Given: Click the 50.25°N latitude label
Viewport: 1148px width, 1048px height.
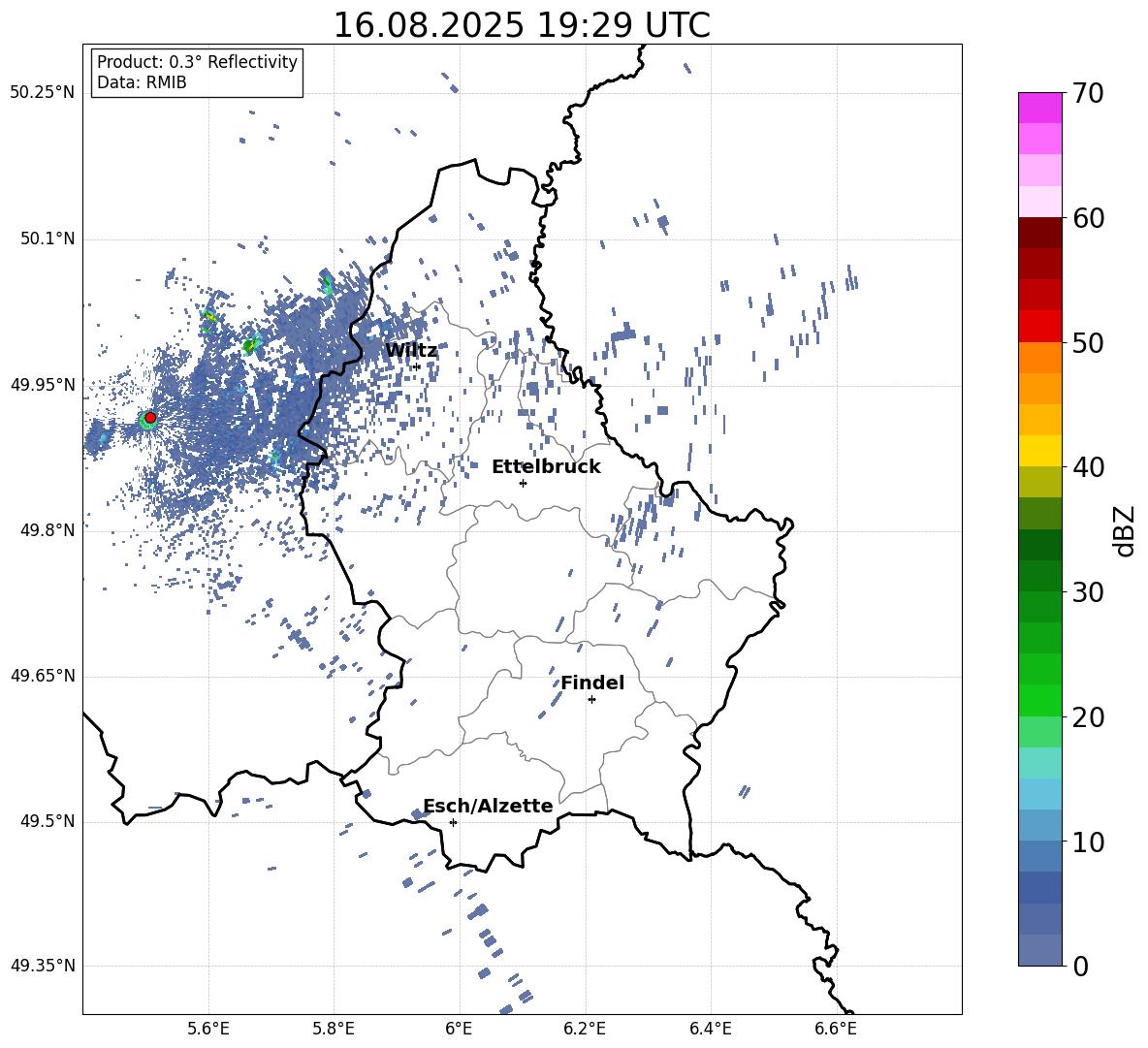Looking at the screenshot, I should point(43,93).
